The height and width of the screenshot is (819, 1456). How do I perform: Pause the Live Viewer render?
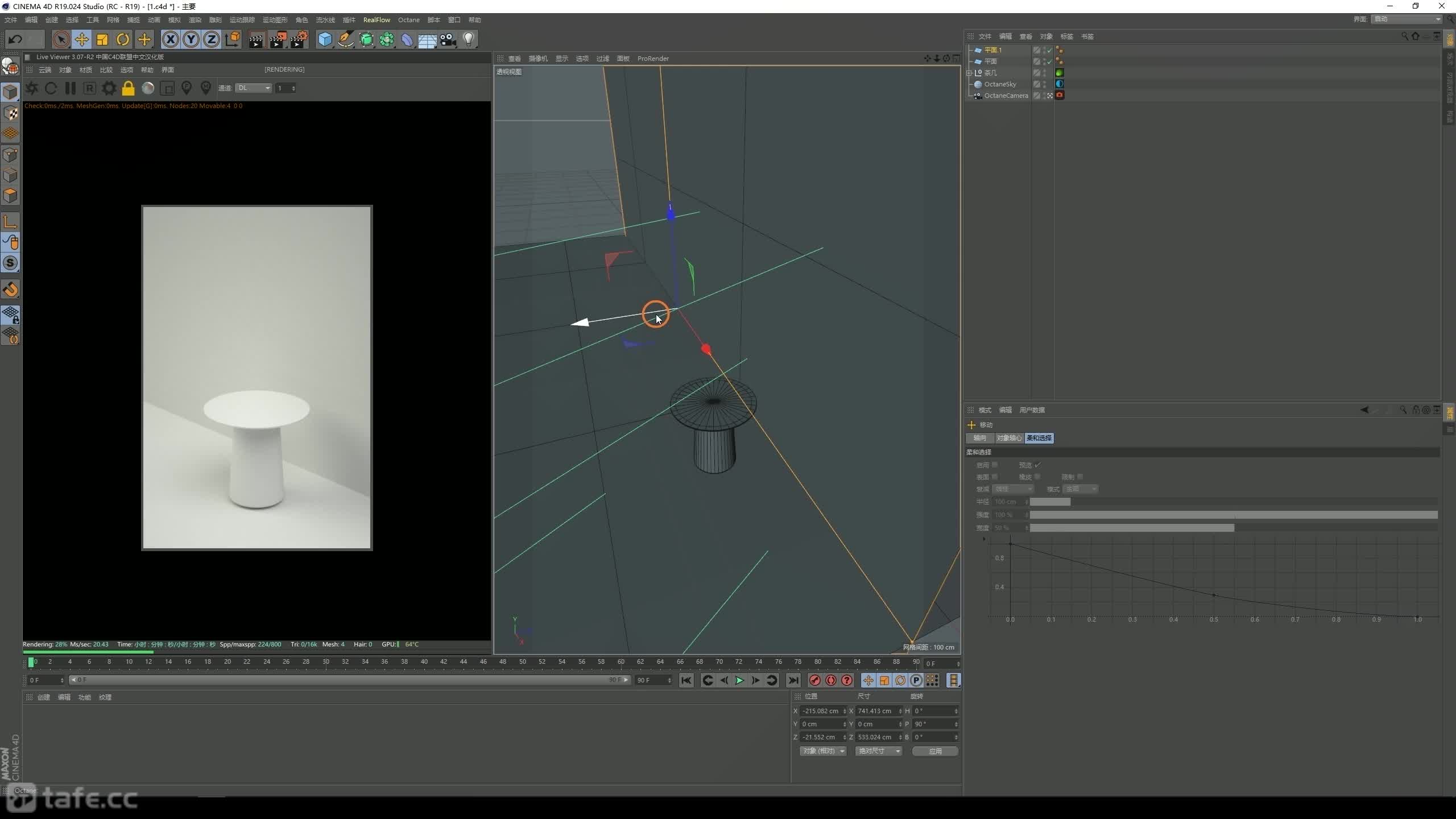[71, 88]
